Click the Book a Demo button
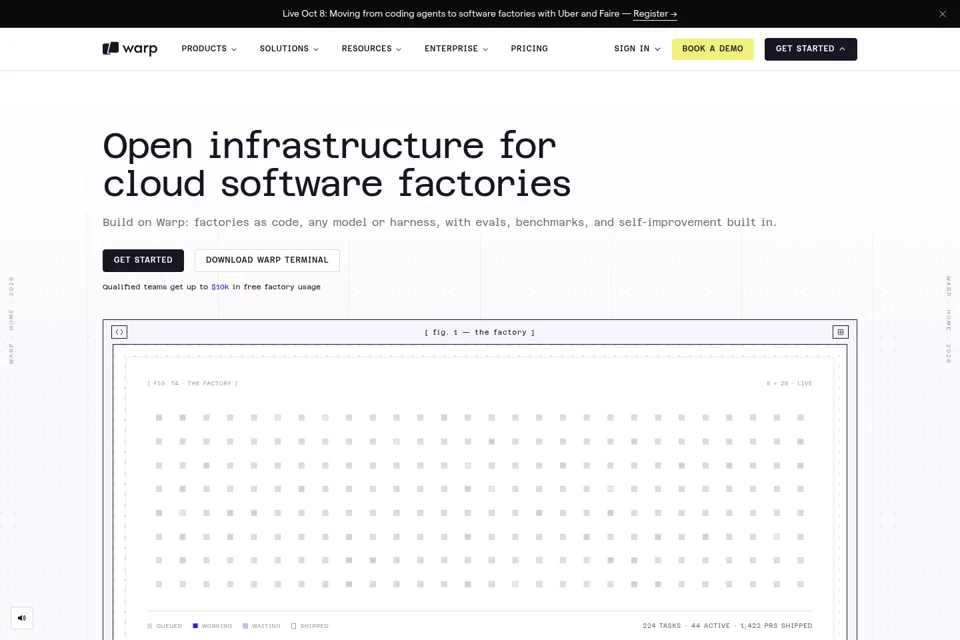This screenshot has width=960, height=640. [713, 49]
